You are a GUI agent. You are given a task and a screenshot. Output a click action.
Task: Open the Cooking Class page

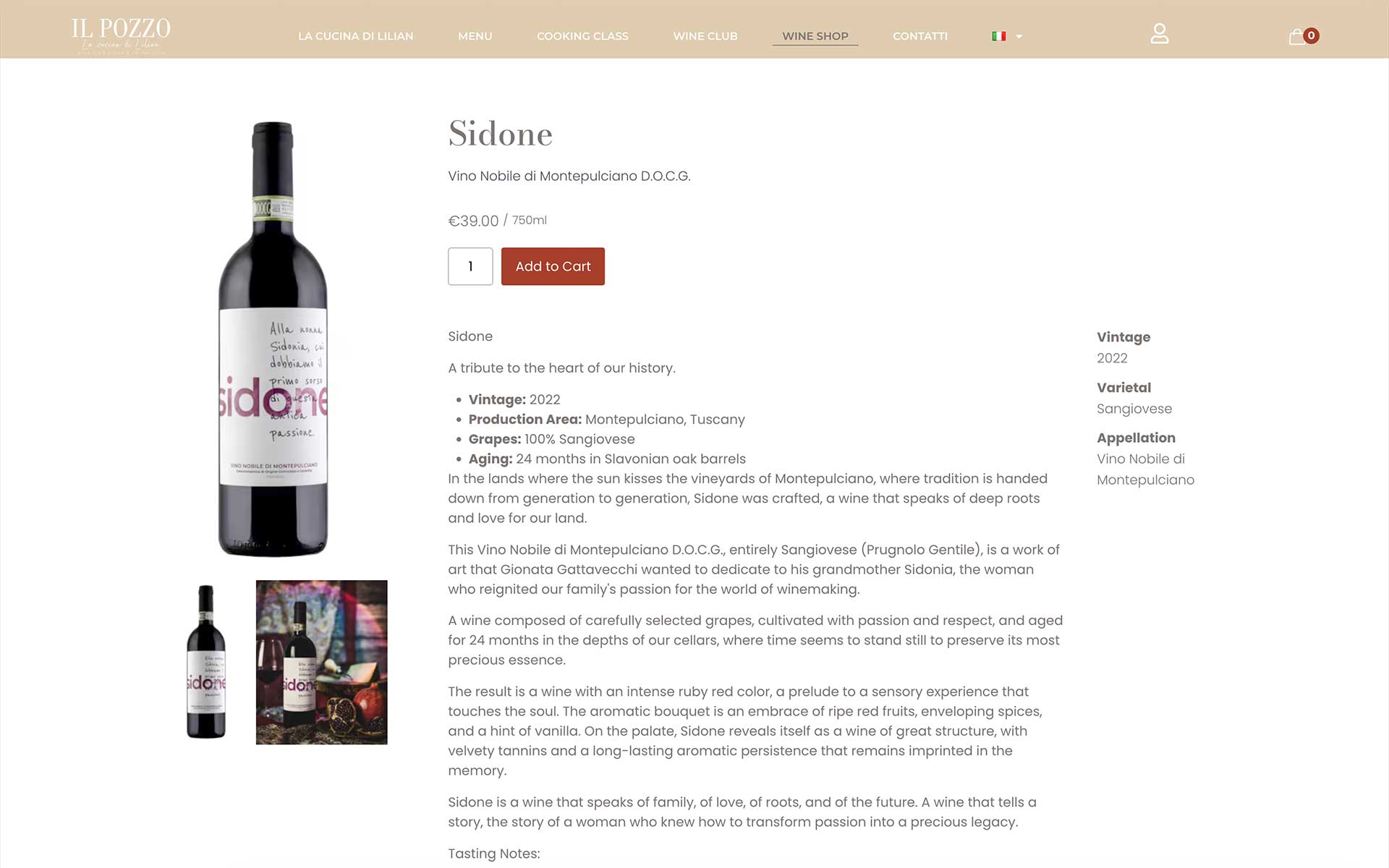pos(582,36)
